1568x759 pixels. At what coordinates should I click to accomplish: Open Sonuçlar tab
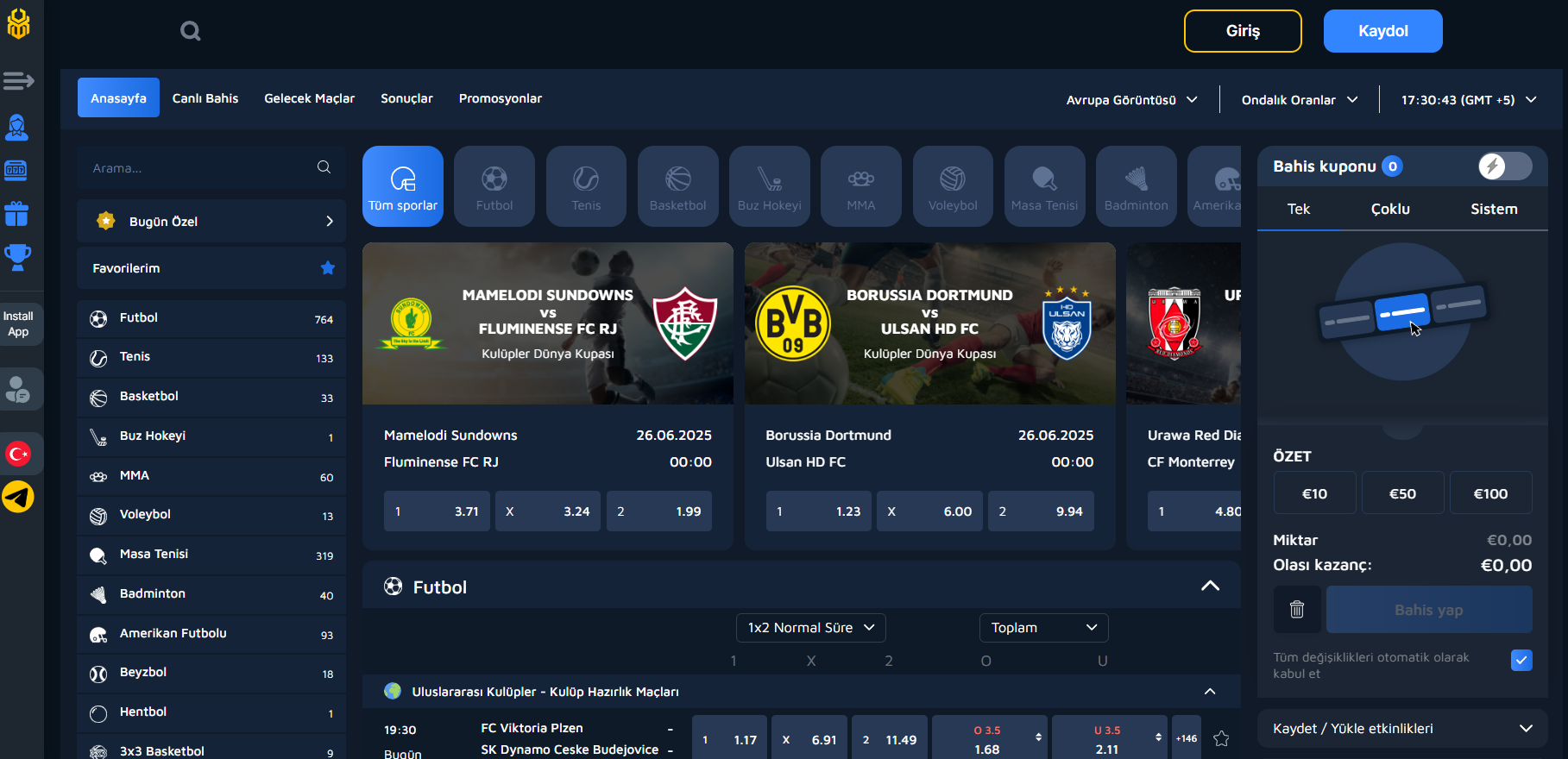click(406, 98)
